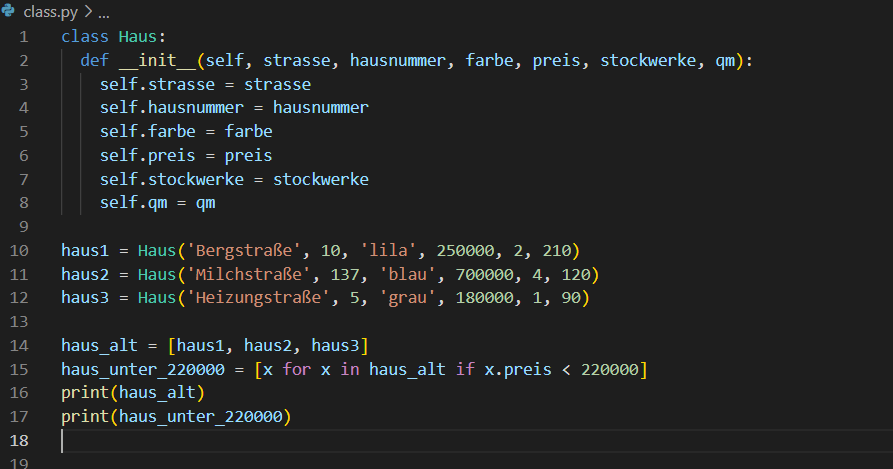Place cursor on empty line 18

300,441
